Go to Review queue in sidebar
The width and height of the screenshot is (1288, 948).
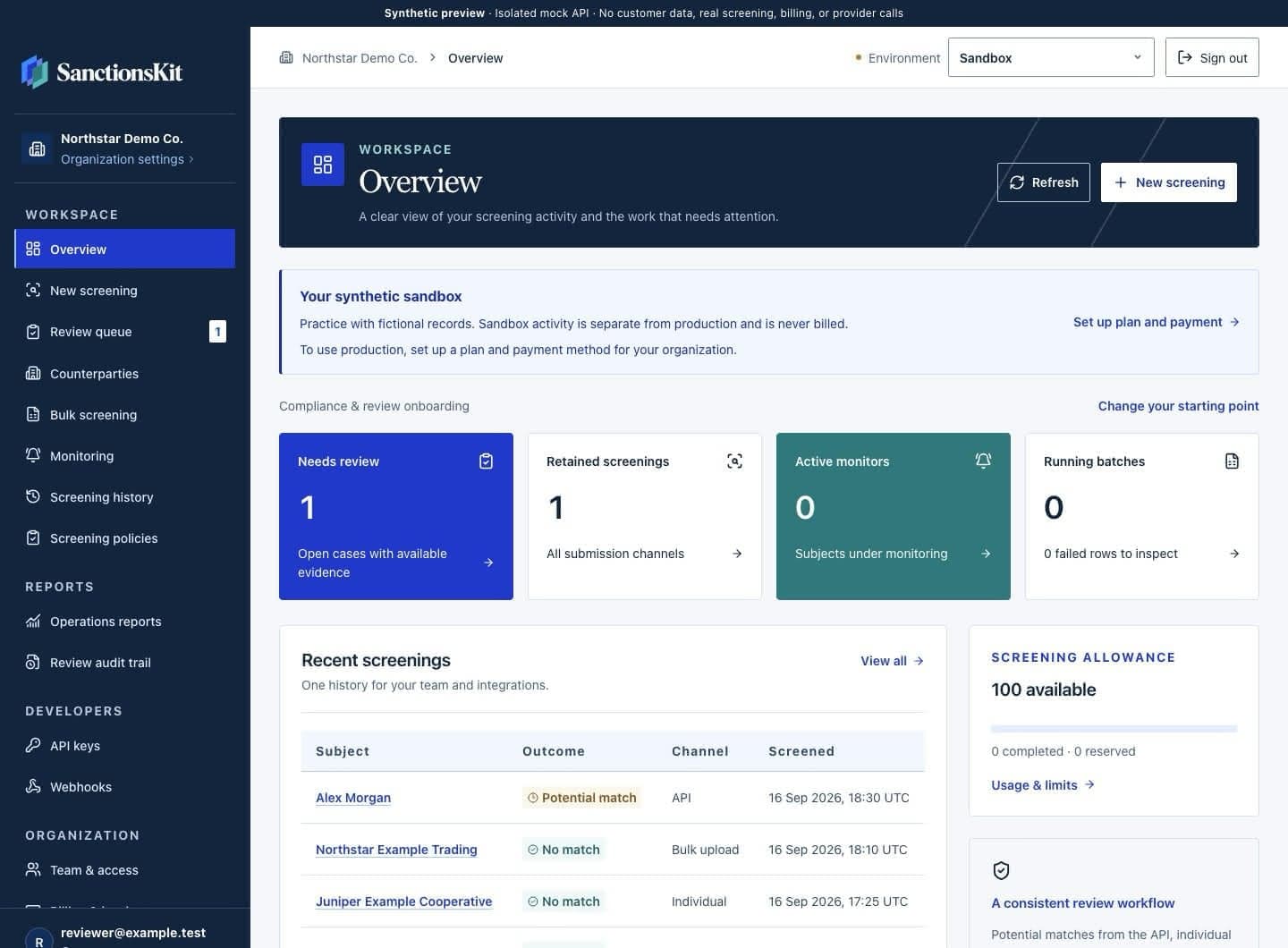125,331
